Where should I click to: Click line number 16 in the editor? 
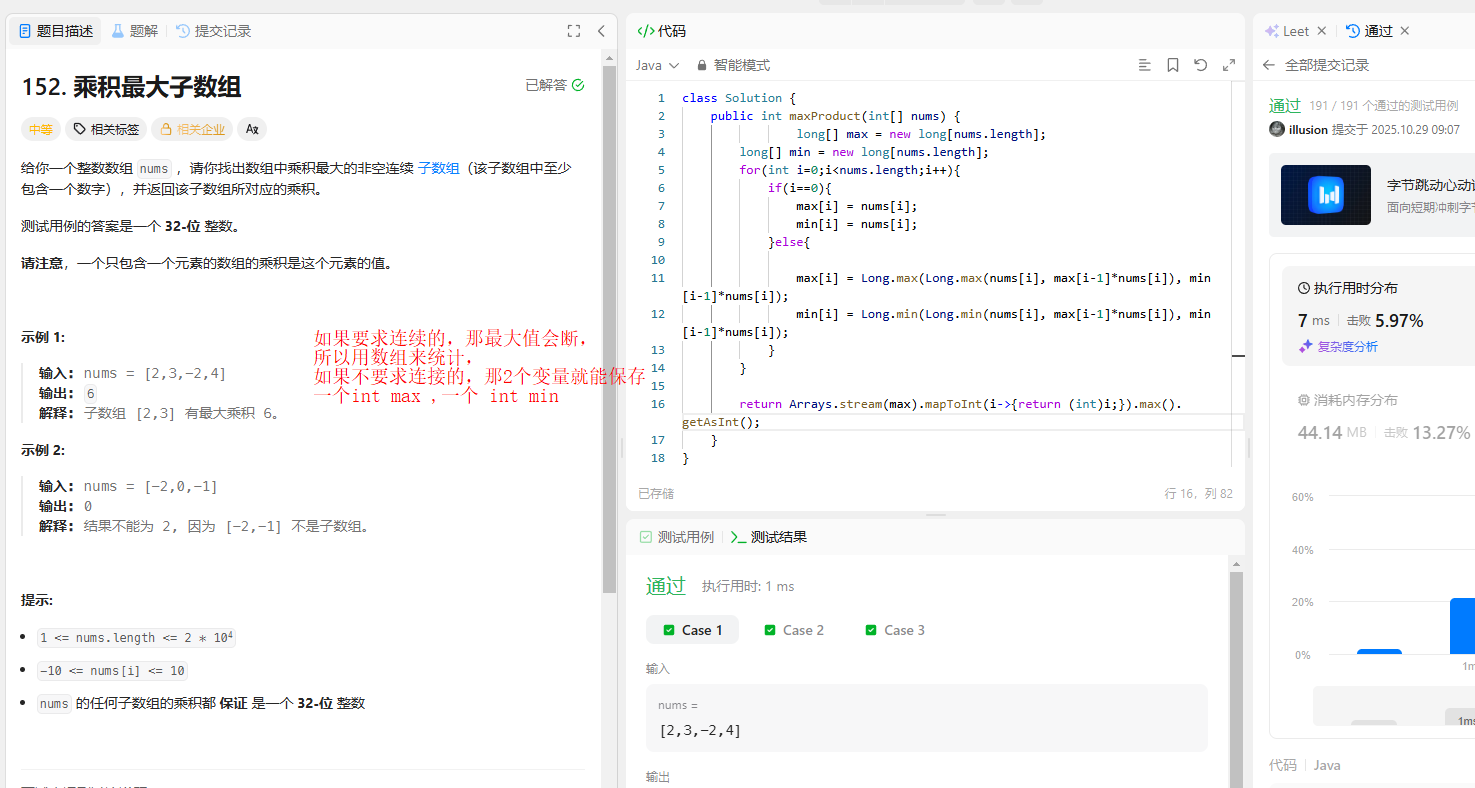click(x=658, y=404)
